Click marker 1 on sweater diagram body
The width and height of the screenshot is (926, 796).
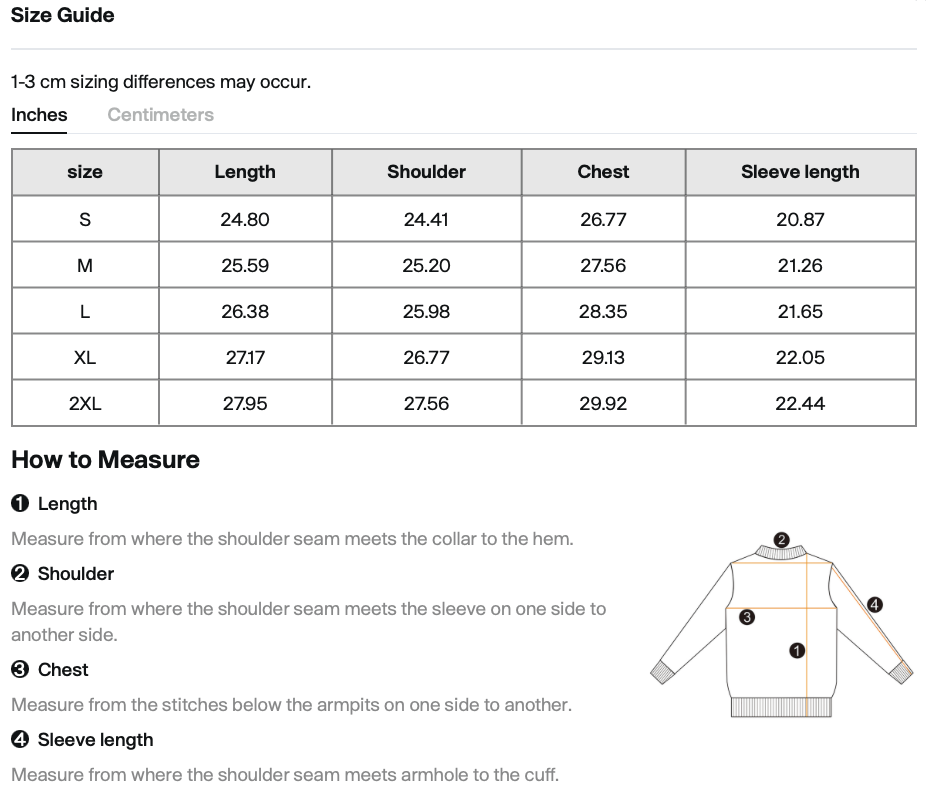click(x=797, y=651)
